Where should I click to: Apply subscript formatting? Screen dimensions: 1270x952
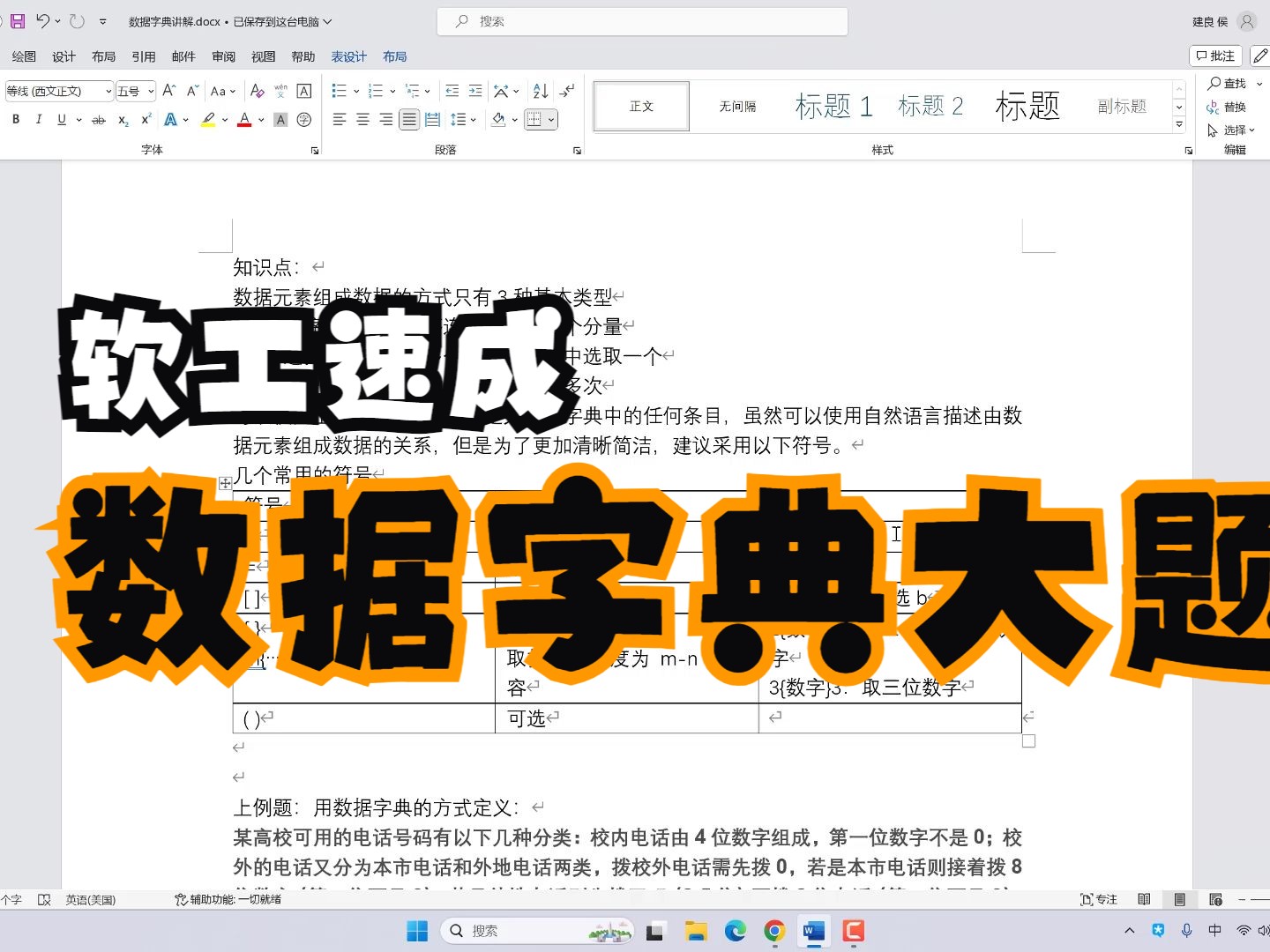click(123, 120)
